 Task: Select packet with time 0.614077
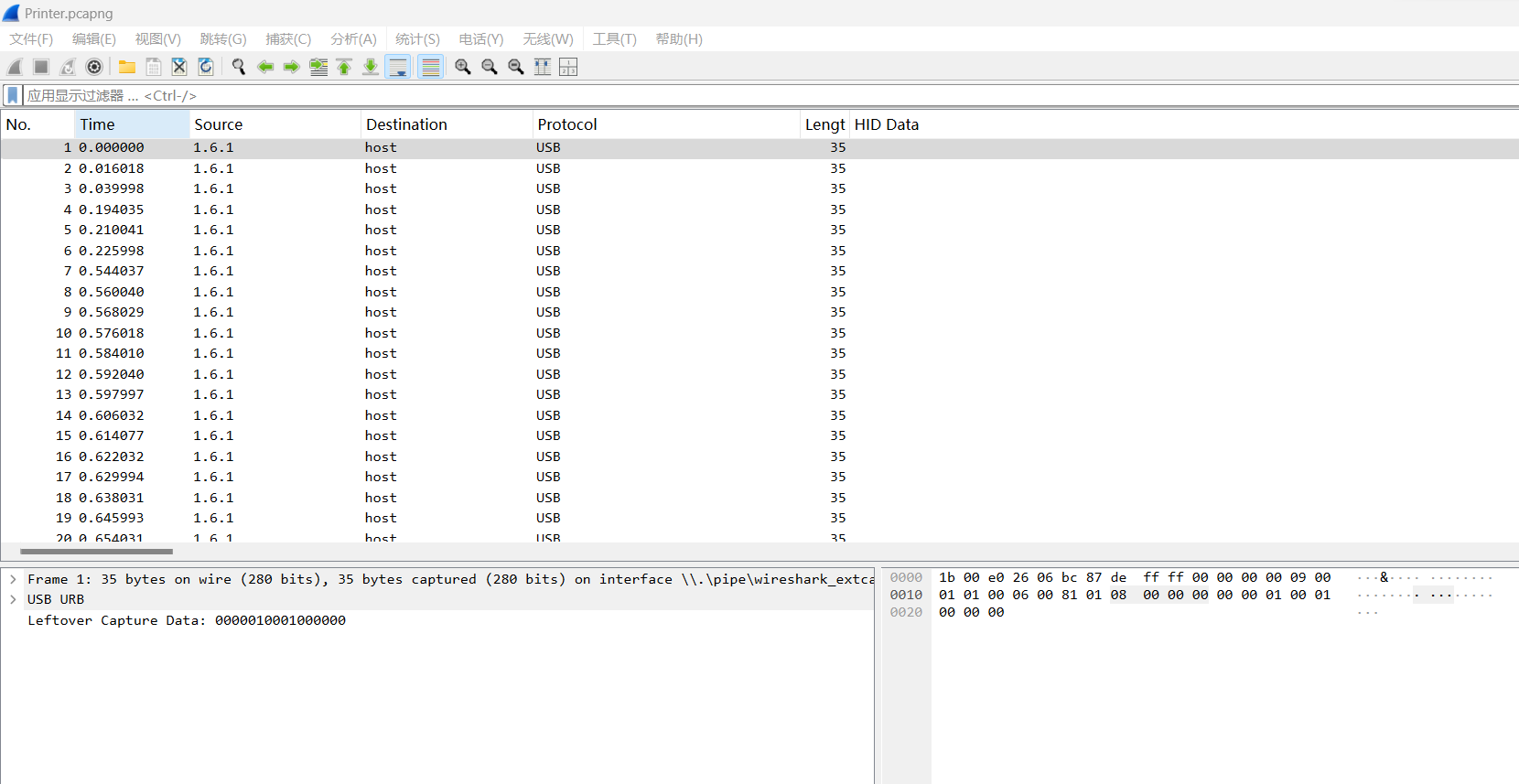[759, 435]
